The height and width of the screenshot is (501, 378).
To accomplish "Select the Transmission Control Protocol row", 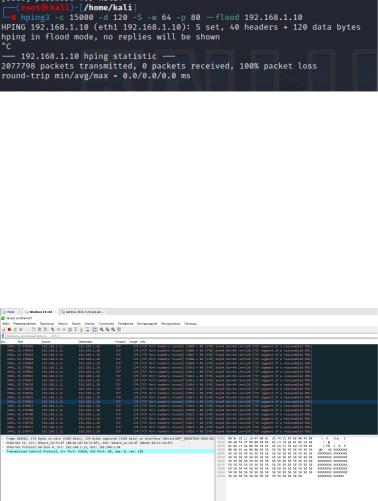I will coord(107,451).
